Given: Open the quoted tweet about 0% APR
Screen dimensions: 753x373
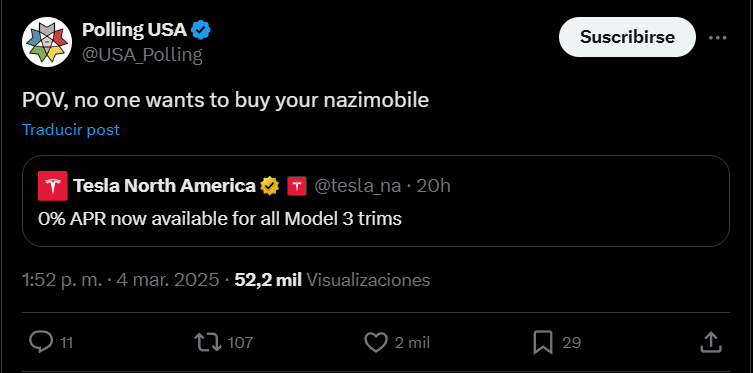Looking at the screenshot, I should tap(376, 201).
